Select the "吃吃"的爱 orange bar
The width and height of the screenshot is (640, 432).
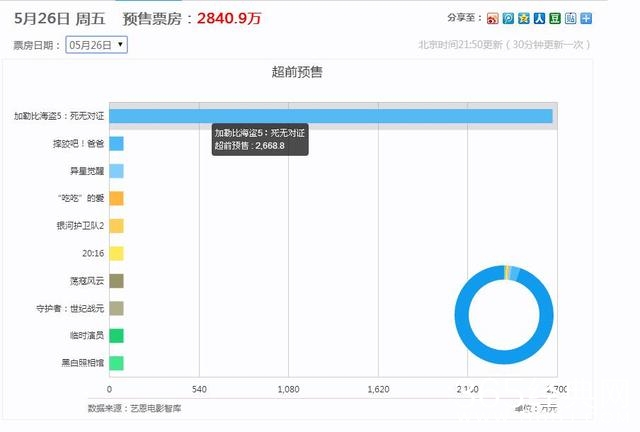pyautogui.click(x=116, y=198)
